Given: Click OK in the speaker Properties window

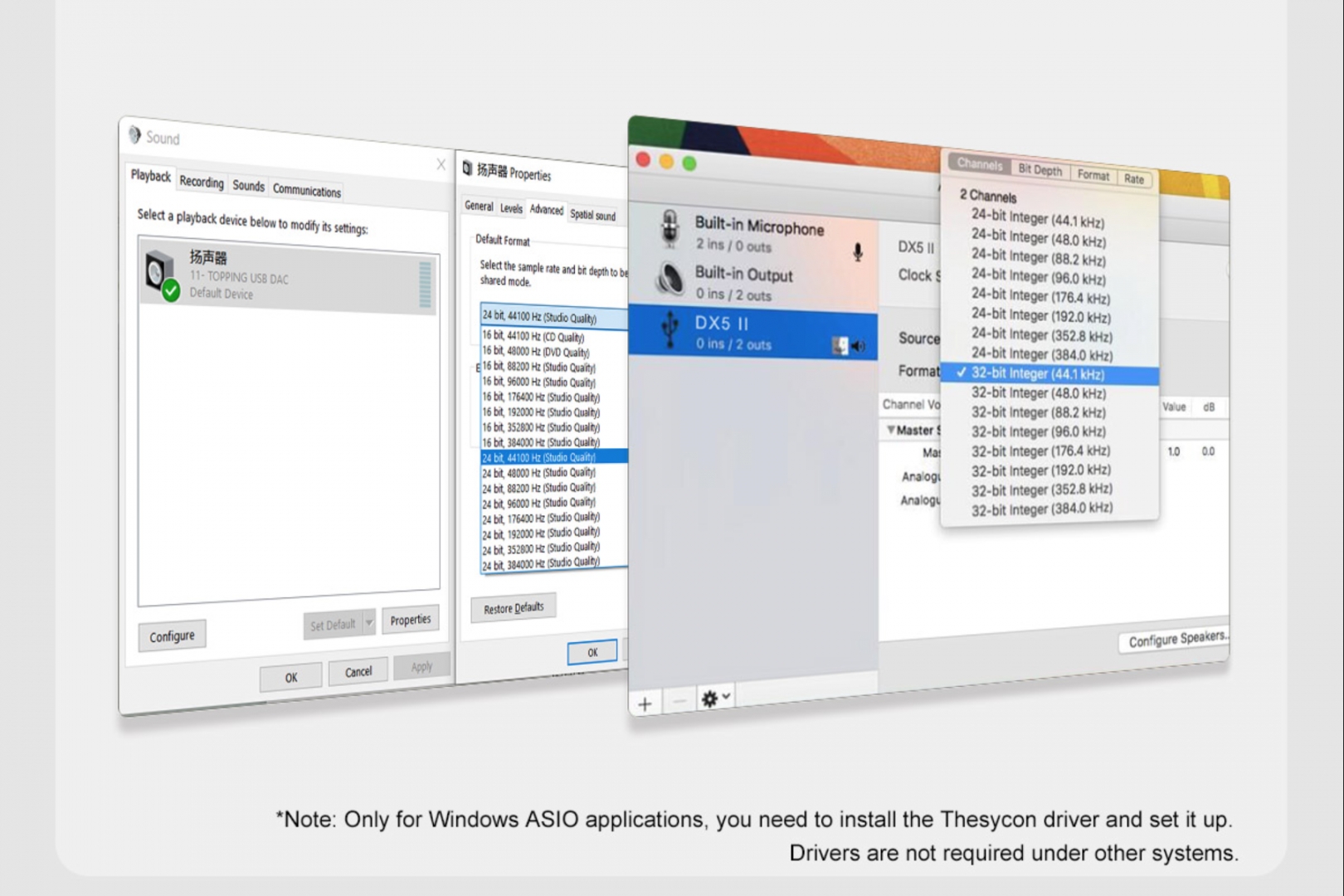Looking at the screenshot, I should (x=592, y=653).
